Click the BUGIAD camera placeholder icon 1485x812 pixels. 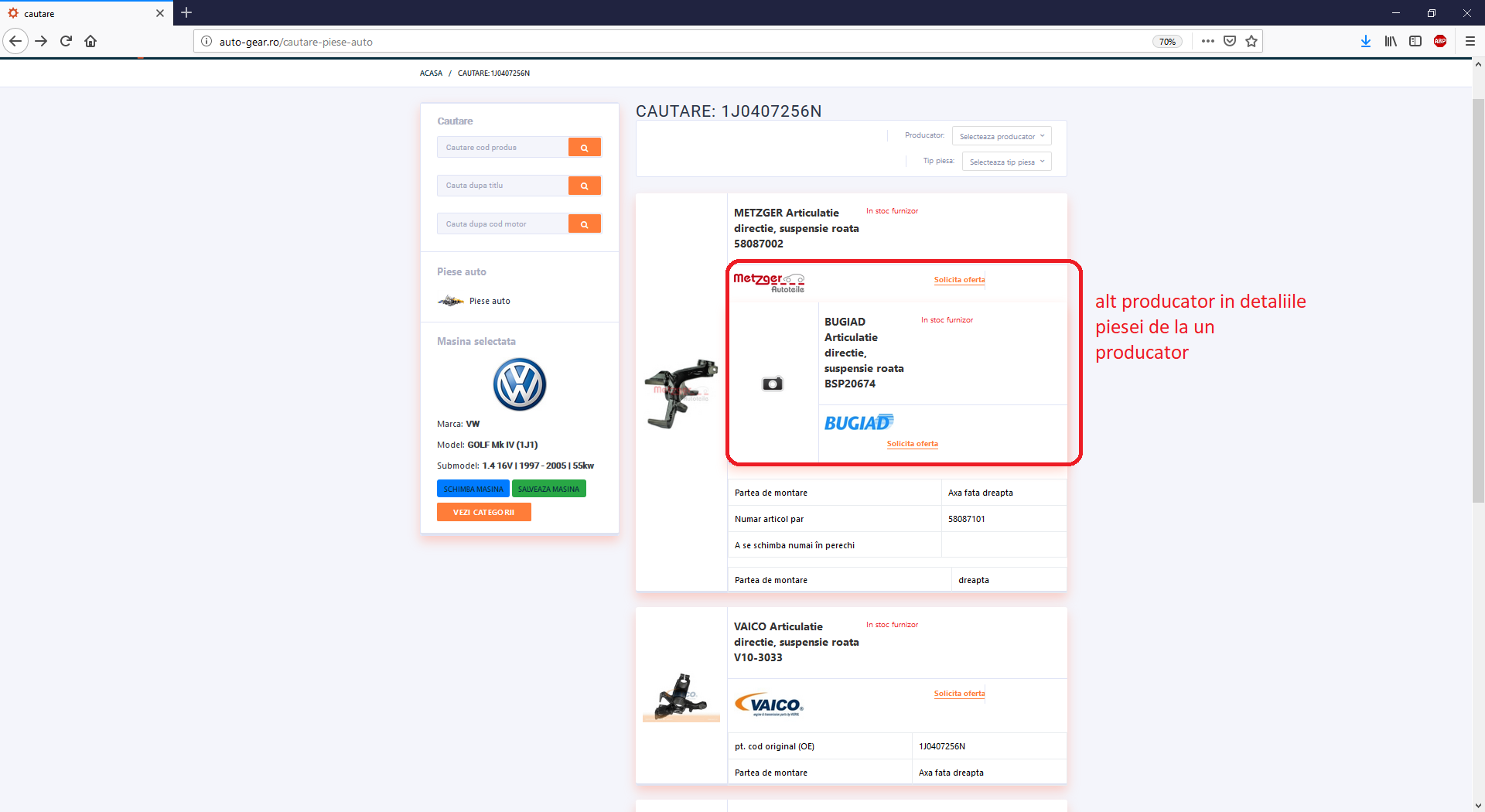point(773,384)
